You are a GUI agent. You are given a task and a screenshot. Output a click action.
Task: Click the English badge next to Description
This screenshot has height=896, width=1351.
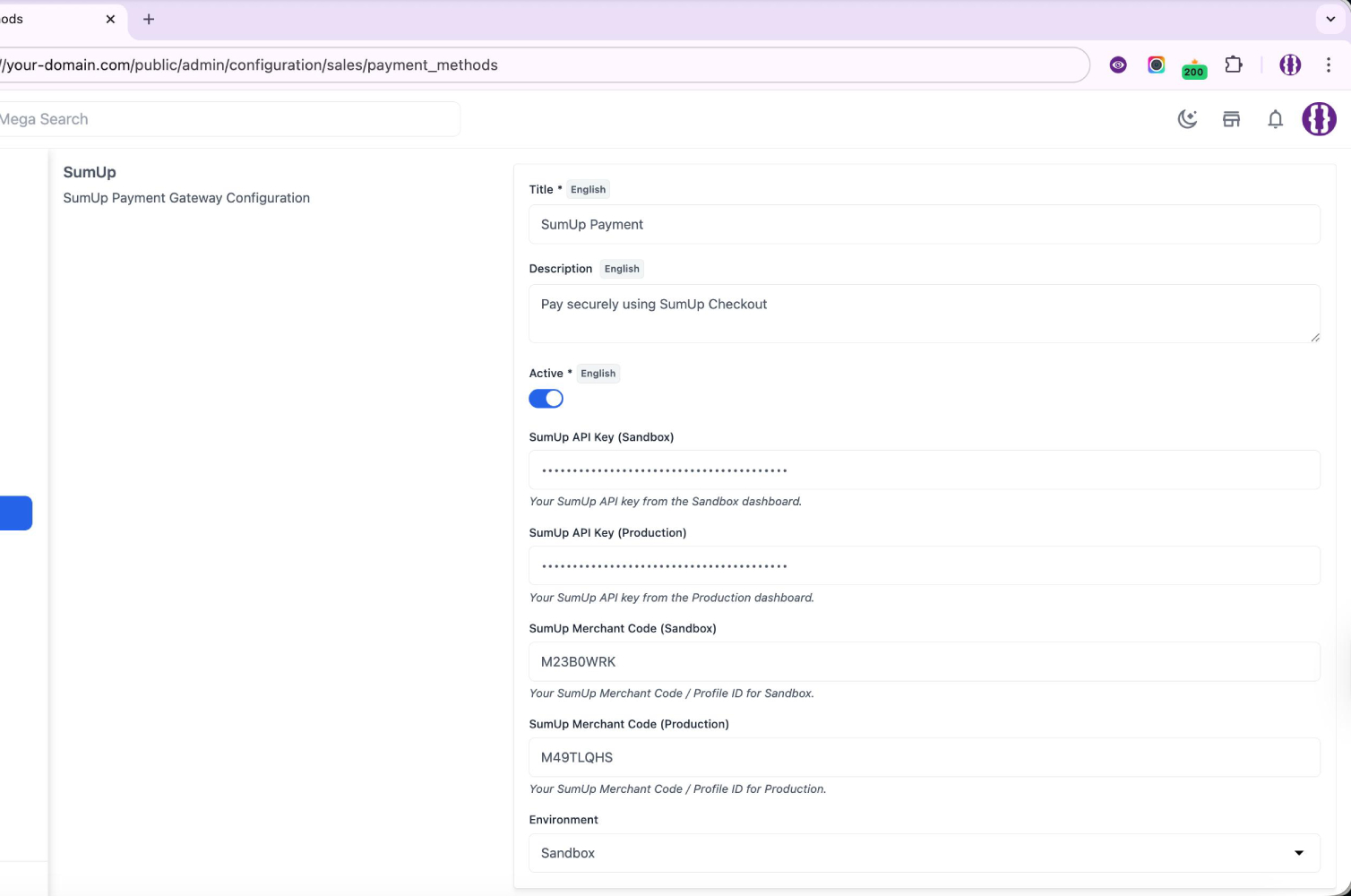[x=622, y=269]
